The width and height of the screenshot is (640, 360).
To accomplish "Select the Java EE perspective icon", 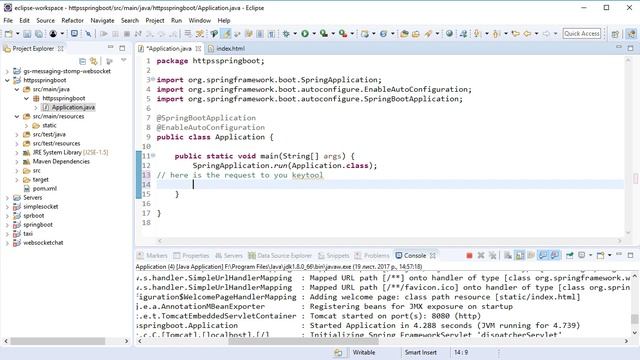I will [631, 34].
